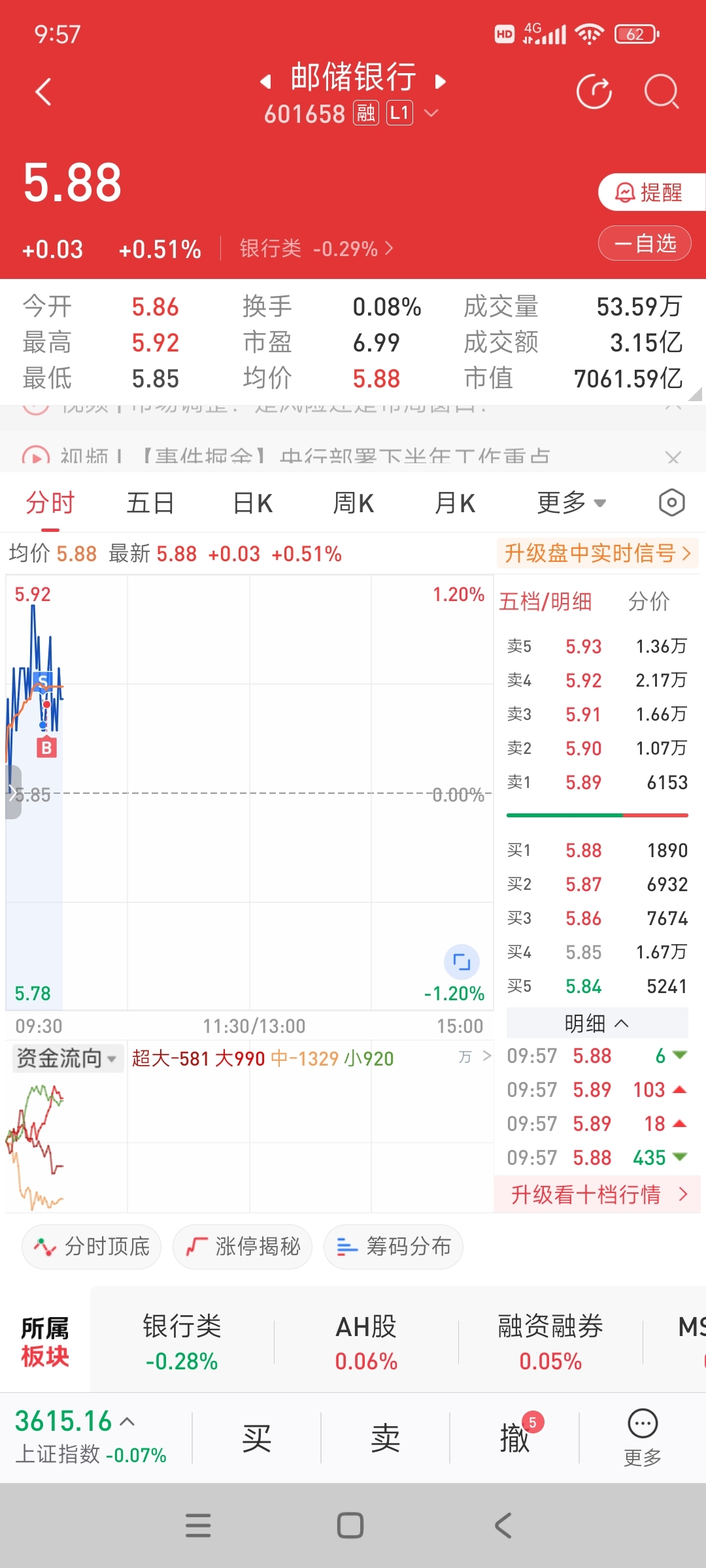706x1568 pixels.
Task: Open the 更多 chart period dropdown
Action: point(571,503)
